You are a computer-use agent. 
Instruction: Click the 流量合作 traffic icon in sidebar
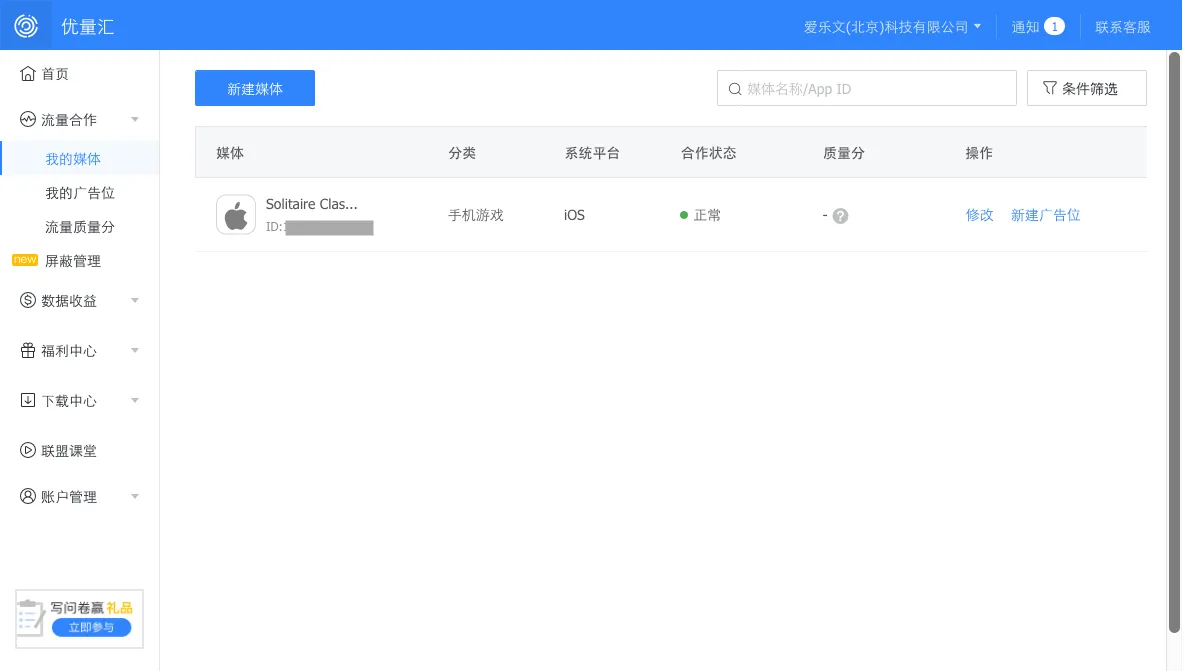coord(27,119)
